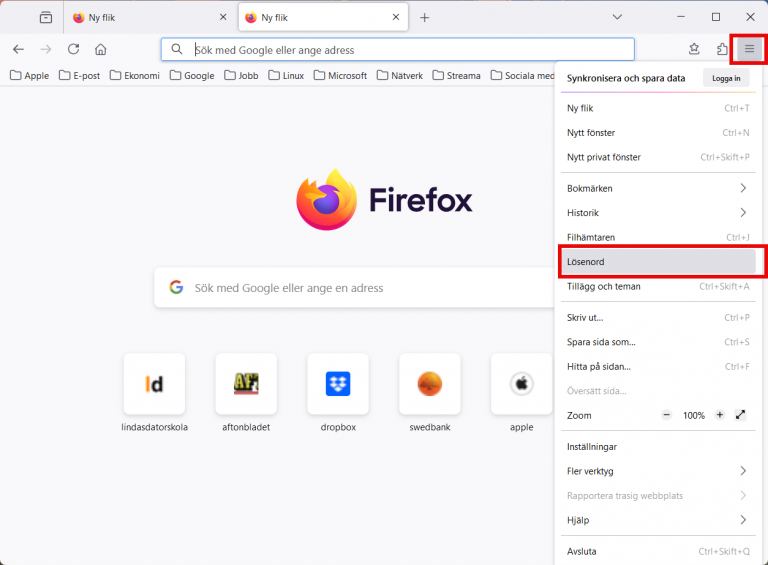Screen dimensions: 768x565
Task: Open the swedbank shortcut tile
Action: click(429, 384)
